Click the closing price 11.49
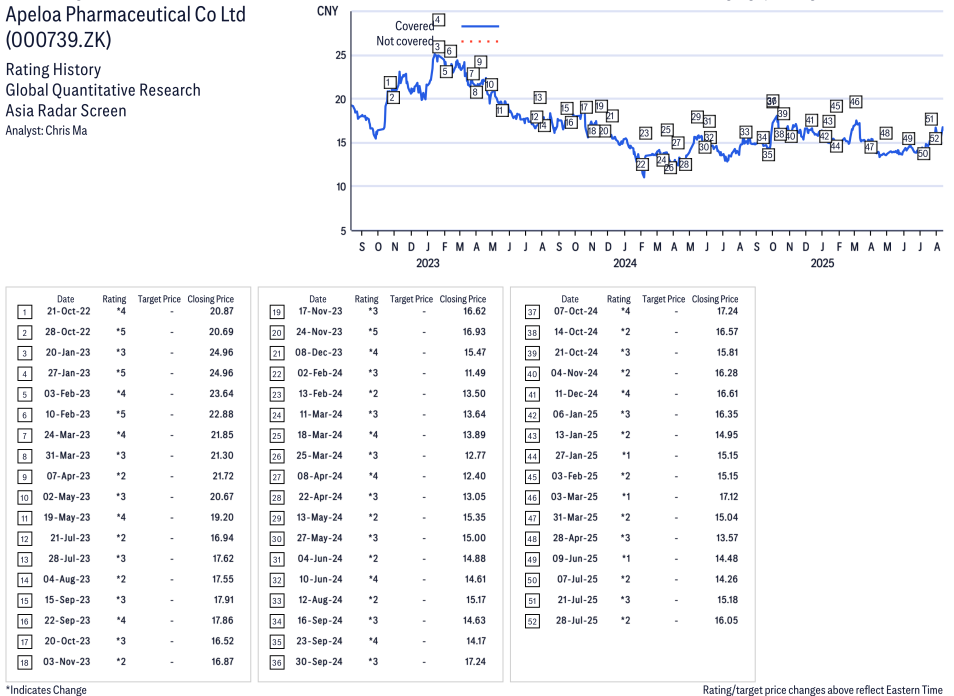The width and height of the screenshot is (954, 696). point(475,373)
